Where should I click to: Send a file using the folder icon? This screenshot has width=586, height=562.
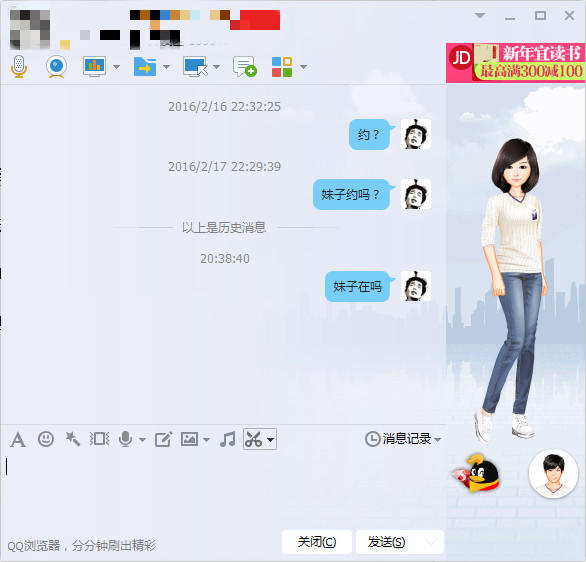145,67
